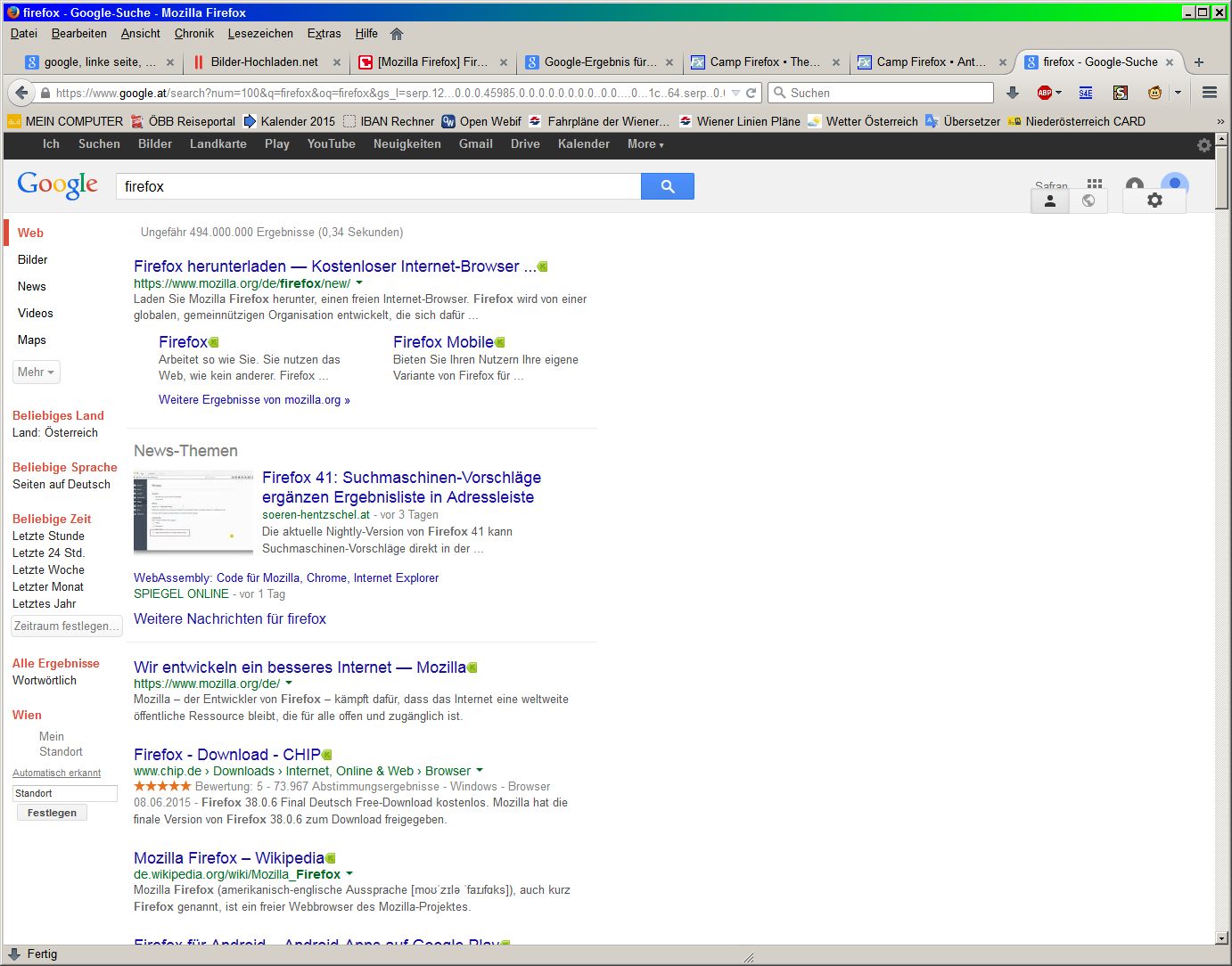Click the Firefox 41 news thumbnail image
1232x966 pixels.
[x=193, y=512]
